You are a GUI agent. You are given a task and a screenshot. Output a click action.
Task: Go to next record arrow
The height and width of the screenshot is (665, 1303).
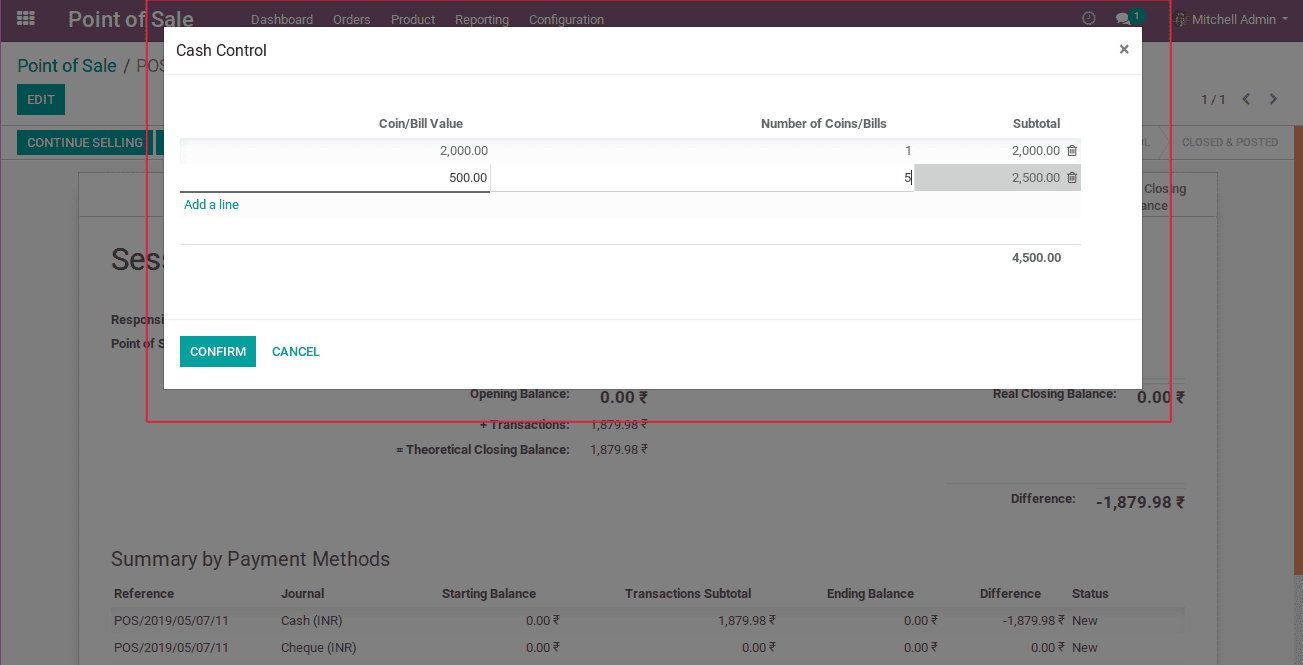[1273, 99]
